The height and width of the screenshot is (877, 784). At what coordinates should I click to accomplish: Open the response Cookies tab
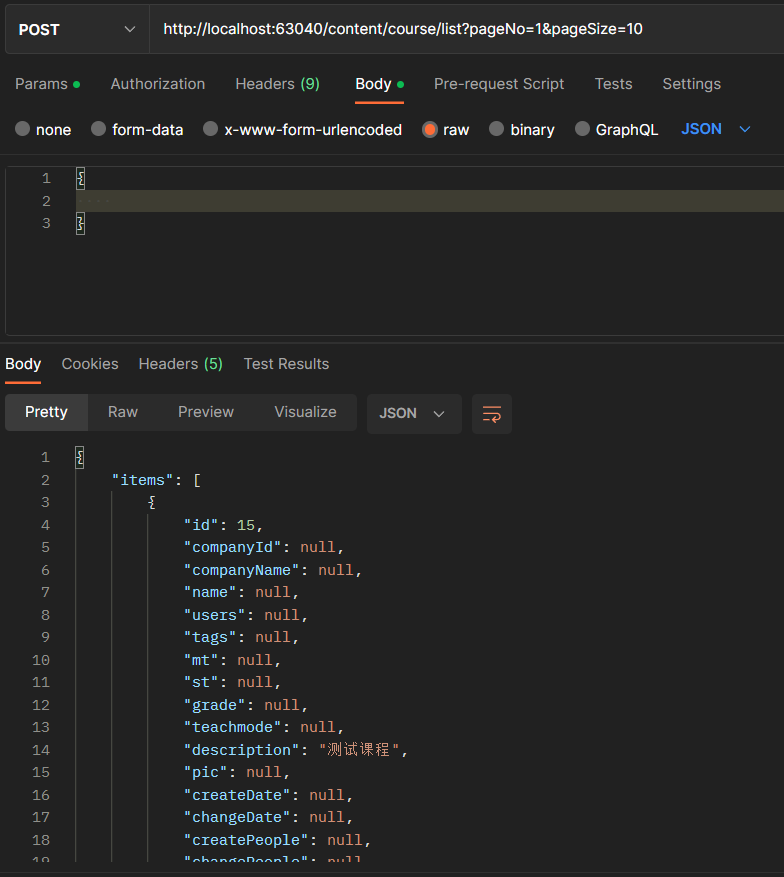pos(90,364)
